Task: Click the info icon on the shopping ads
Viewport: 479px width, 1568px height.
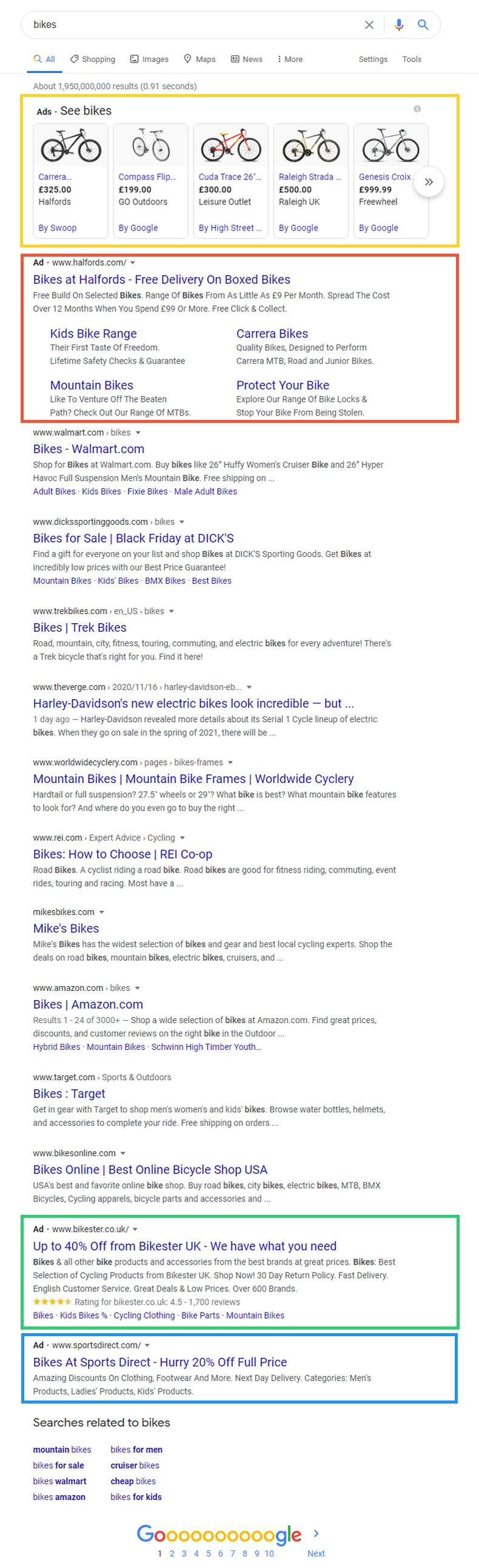Action: (x=418, y=110)
